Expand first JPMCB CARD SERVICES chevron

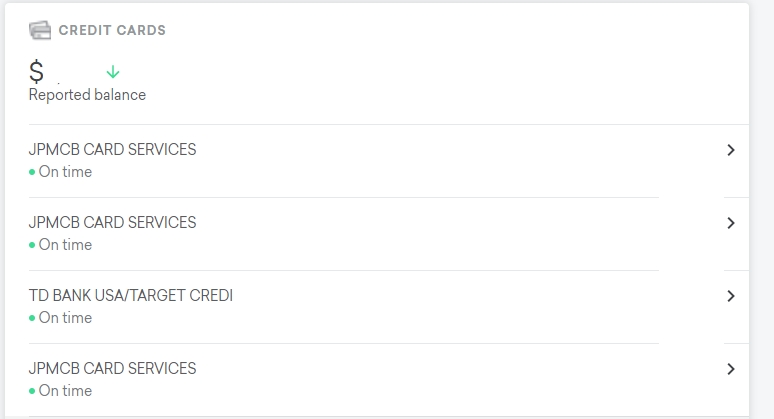(x=731, y=150)
